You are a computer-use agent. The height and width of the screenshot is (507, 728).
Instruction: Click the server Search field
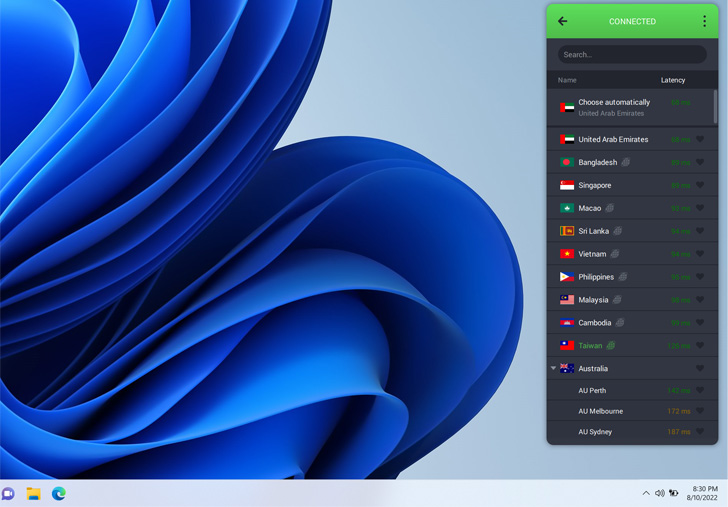(x=631, y=54)
